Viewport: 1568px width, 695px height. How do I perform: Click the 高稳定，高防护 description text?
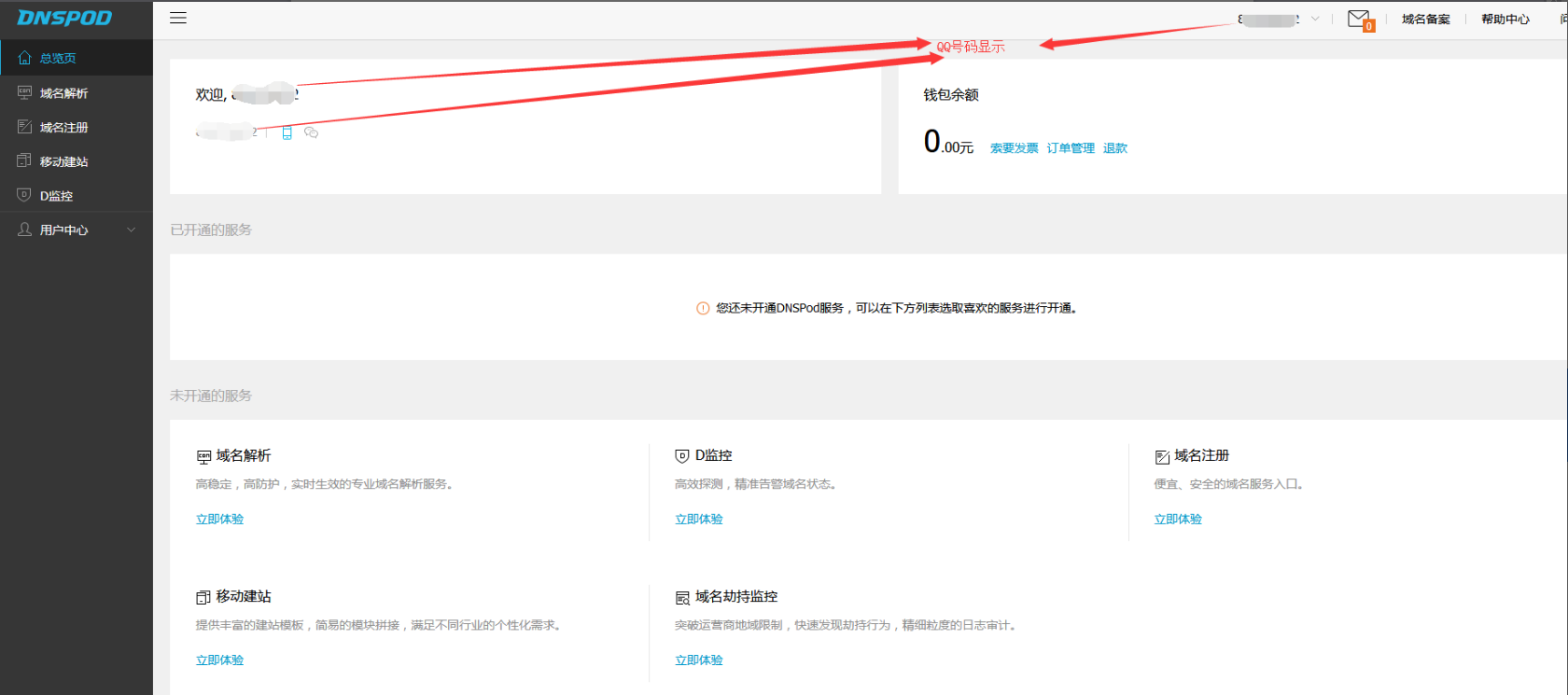[324, 484]
